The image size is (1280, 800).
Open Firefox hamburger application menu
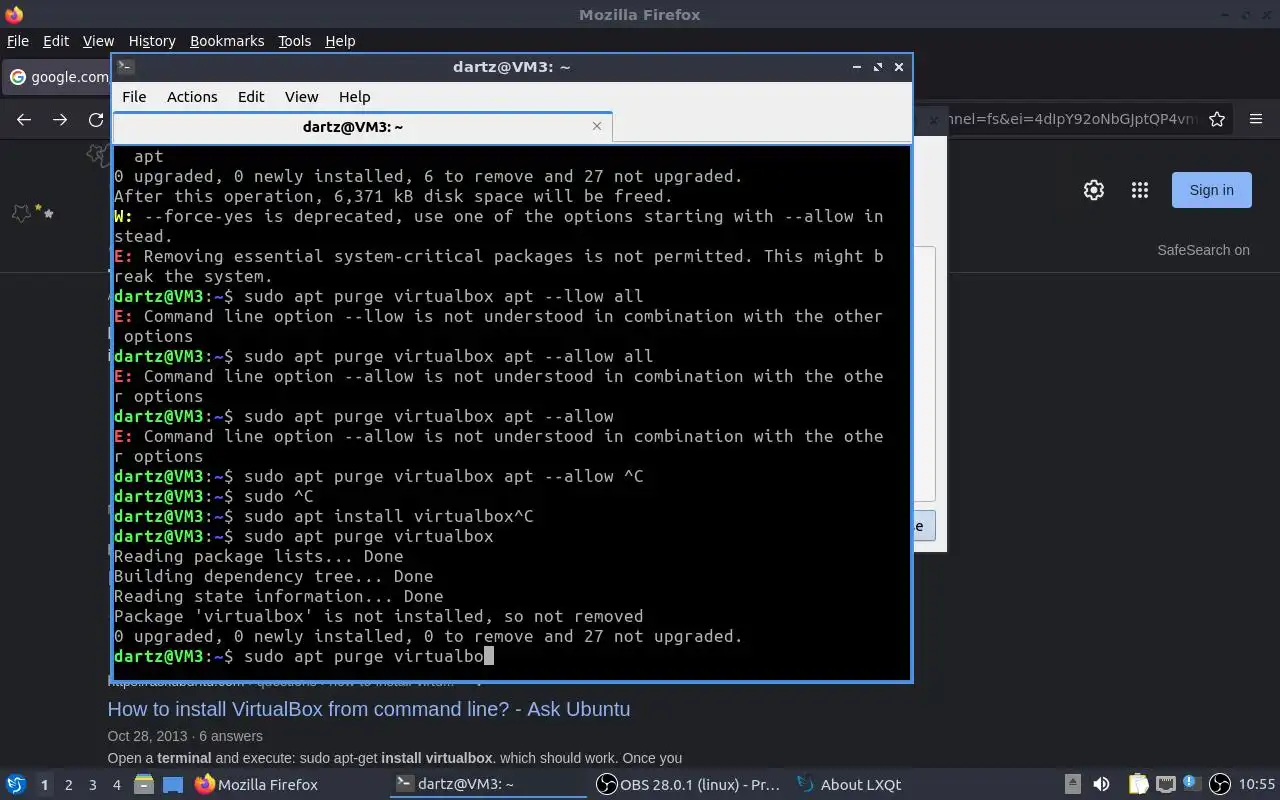pyautogui.click(x=1256, y=119)
